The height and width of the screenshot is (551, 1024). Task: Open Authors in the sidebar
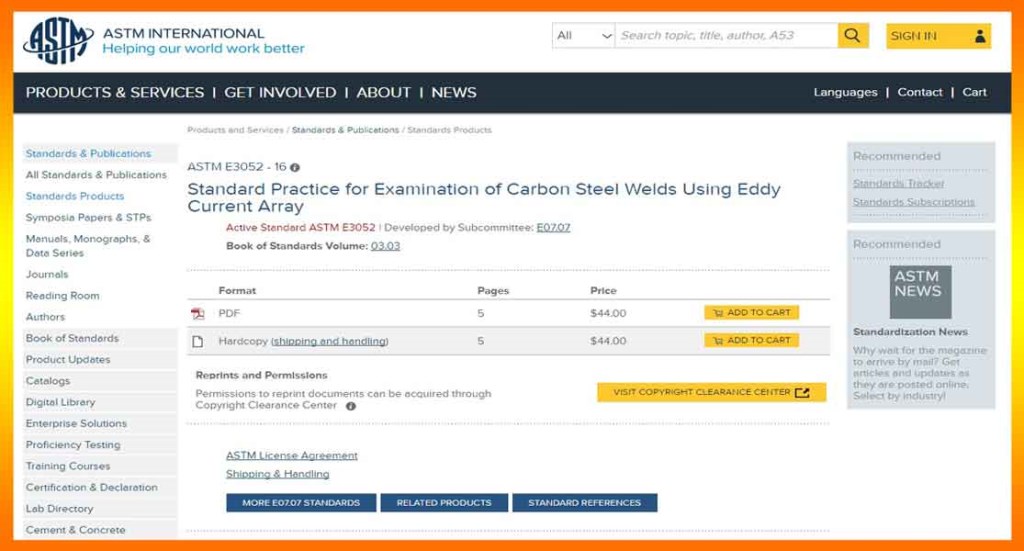[45, 317]
